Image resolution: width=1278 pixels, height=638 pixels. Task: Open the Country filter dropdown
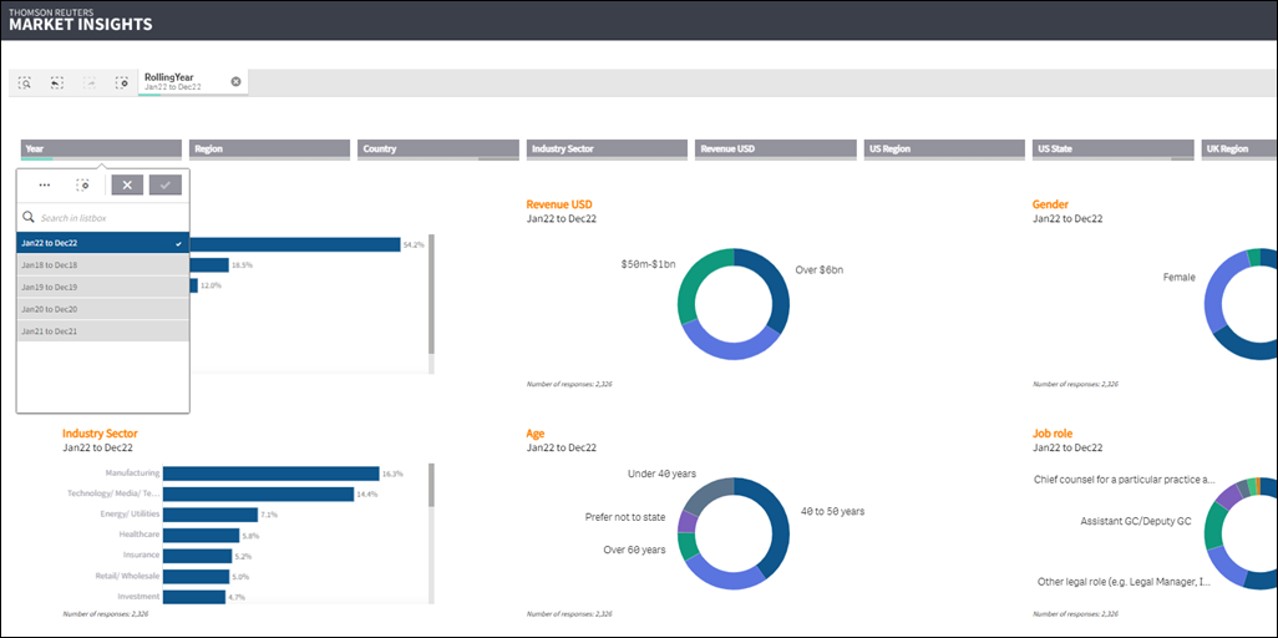click(x=438, y=149)
